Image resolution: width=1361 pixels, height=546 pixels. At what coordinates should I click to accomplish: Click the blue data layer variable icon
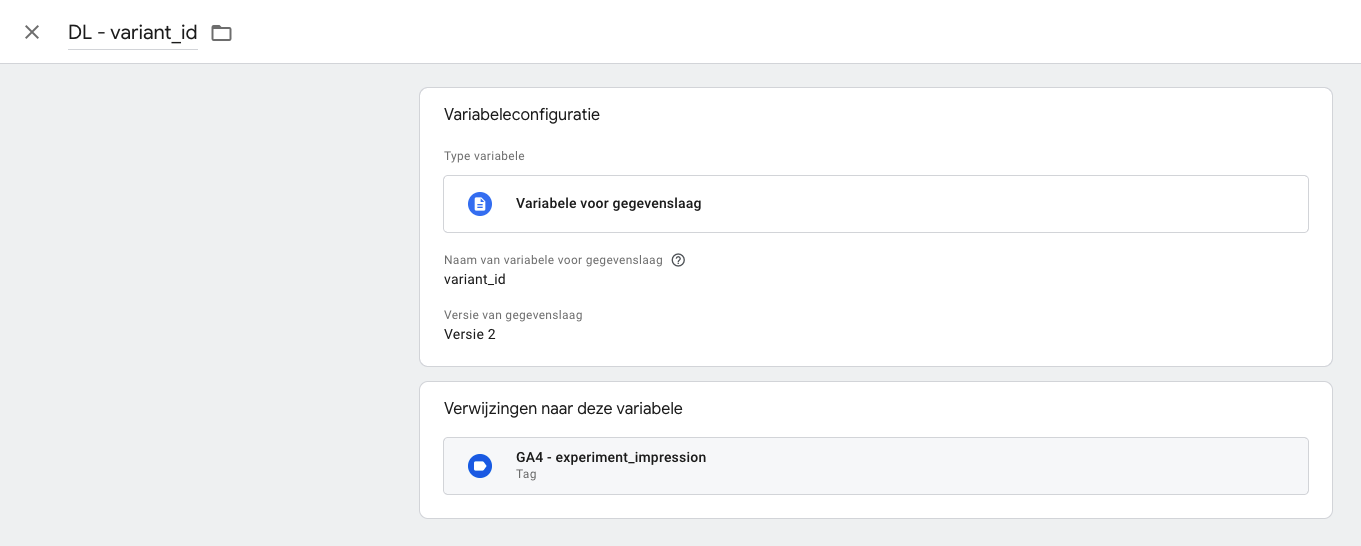[x=480, y=204]
